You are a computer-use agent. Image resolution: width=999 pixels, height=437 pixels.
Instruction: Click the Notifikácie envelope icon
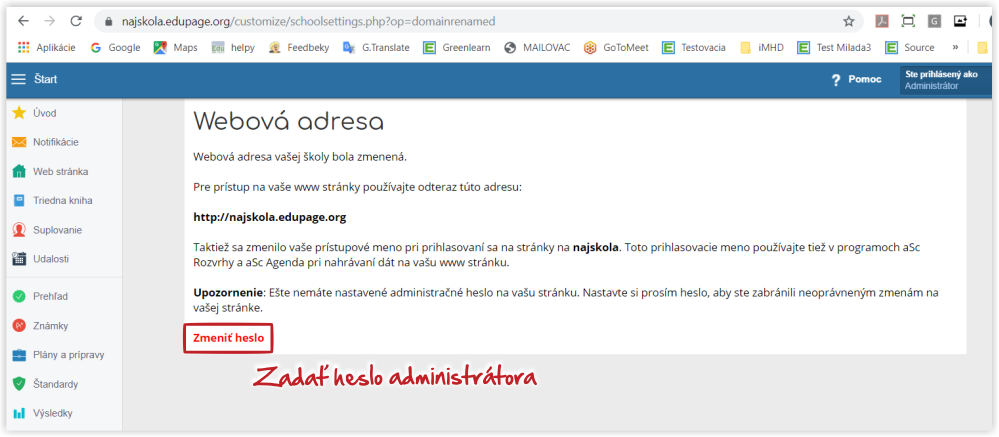(x=18, y=142)
